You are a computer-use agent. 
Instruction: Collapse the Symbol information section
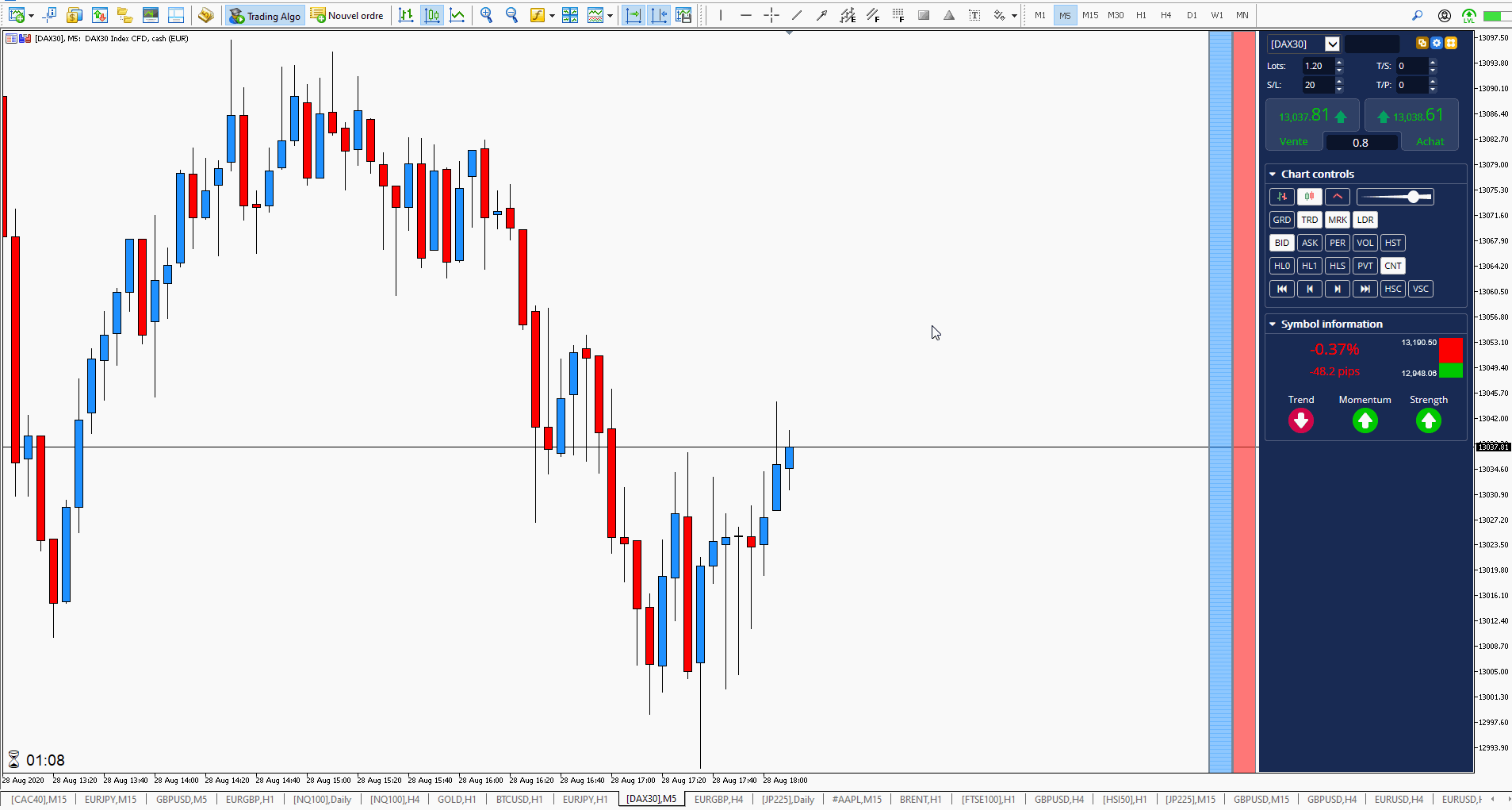click(1273, 324)
